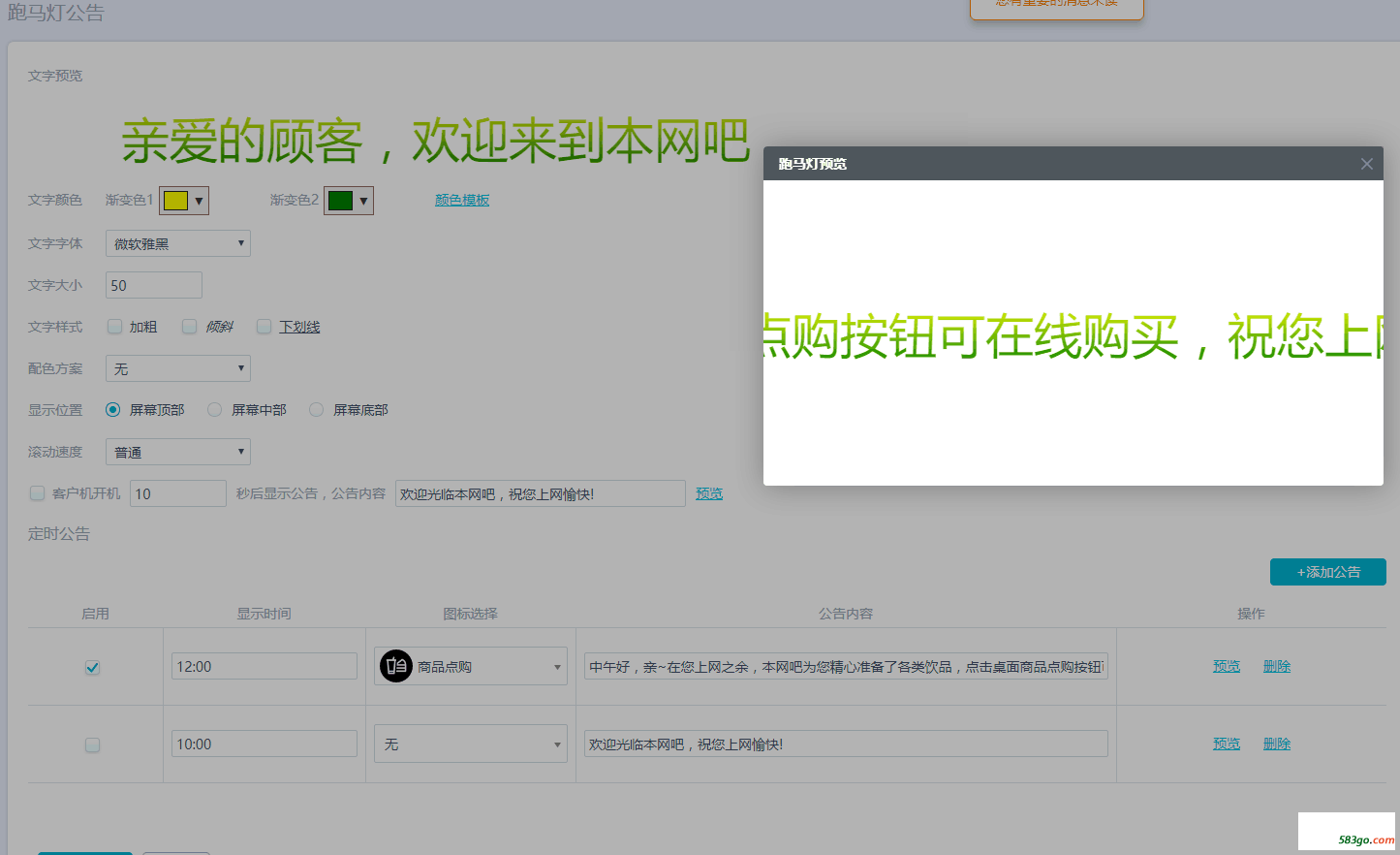The height and width of the screenshot is (855, 1400).
Task: Open the 渐变色1 yellow color picker
Action: point(183,201)
